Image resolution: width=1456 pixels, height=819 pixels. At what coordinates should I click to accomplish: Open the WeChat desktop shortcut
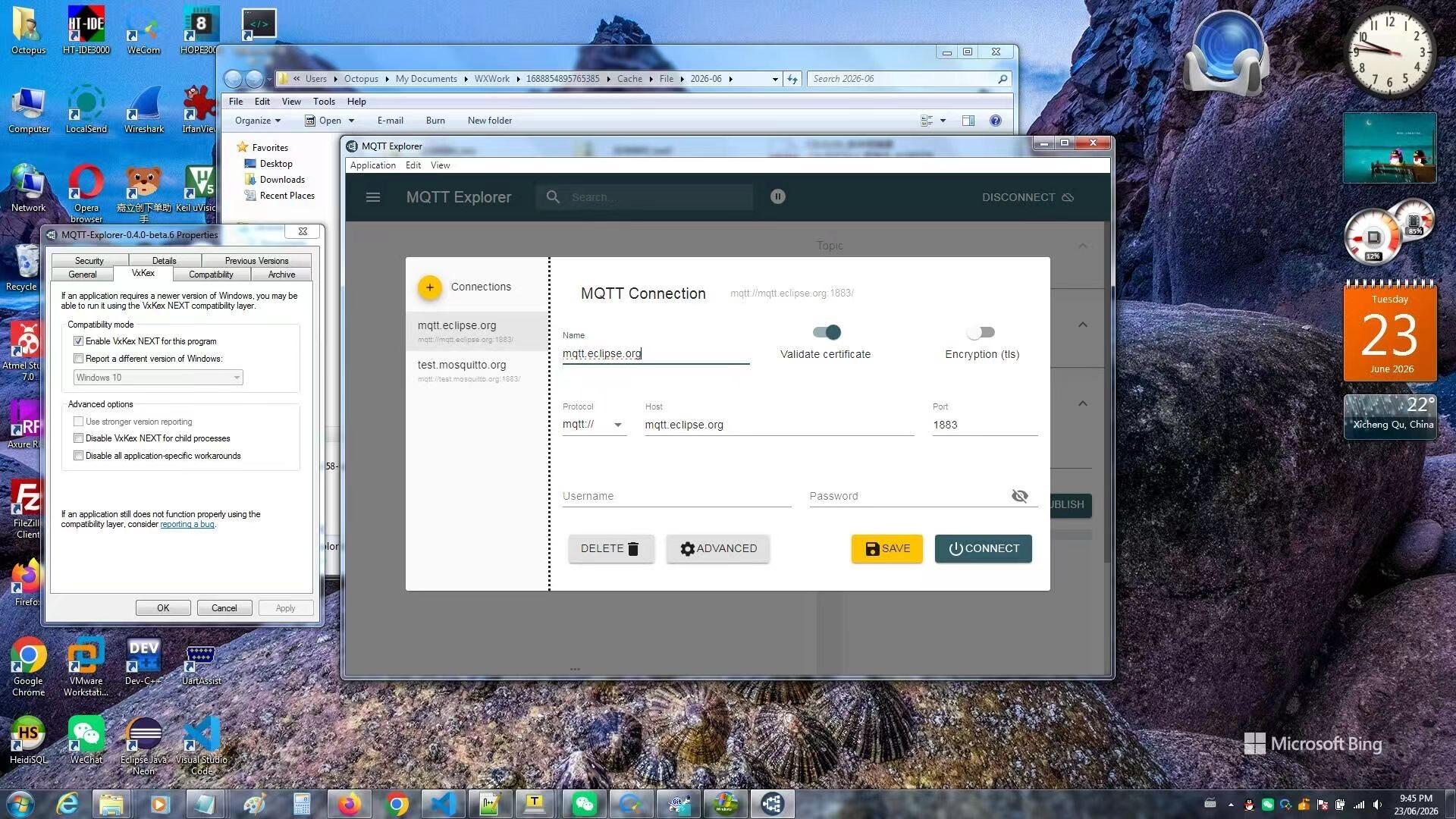click(x=86, y=741)
